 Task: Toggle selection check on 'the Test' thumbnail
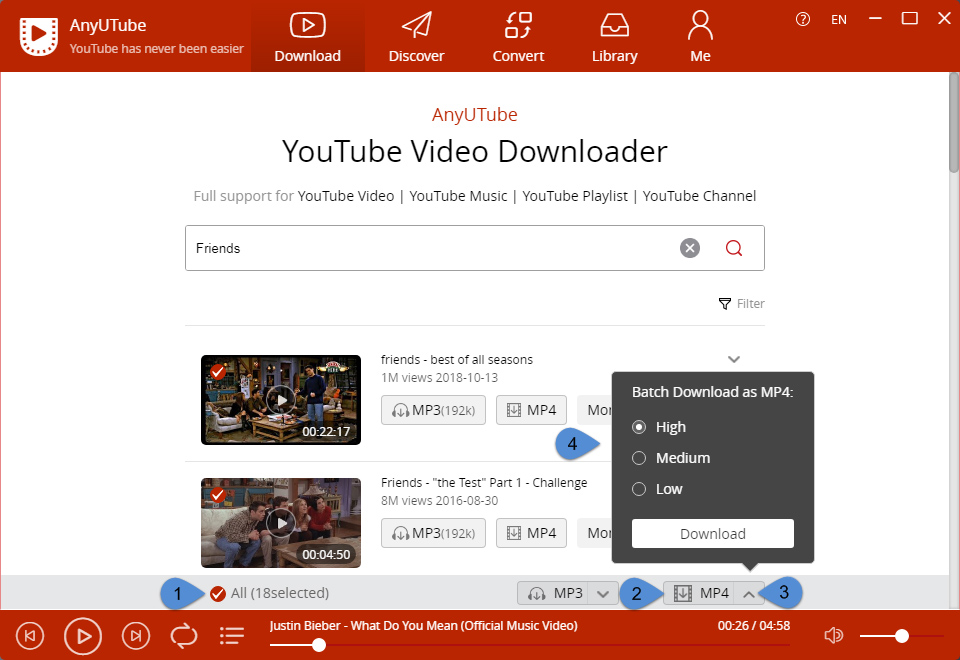point(217,495)
